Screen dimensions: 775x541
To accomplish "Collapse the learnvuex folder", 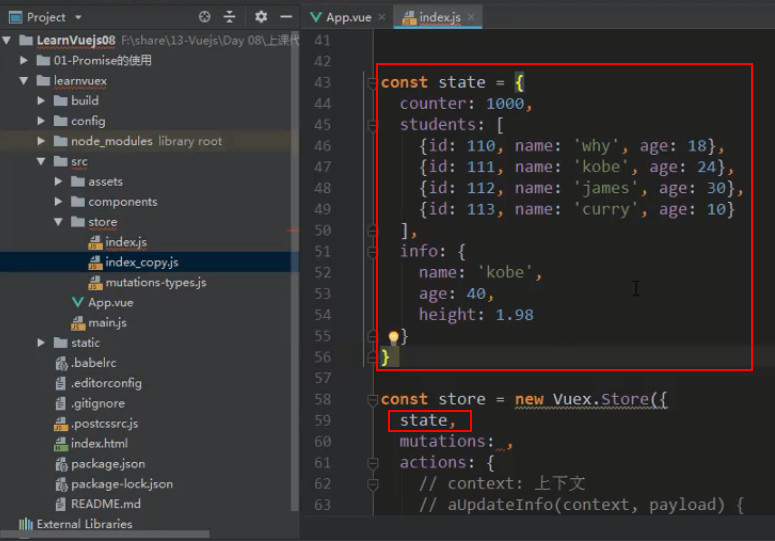I will [23, 81].
